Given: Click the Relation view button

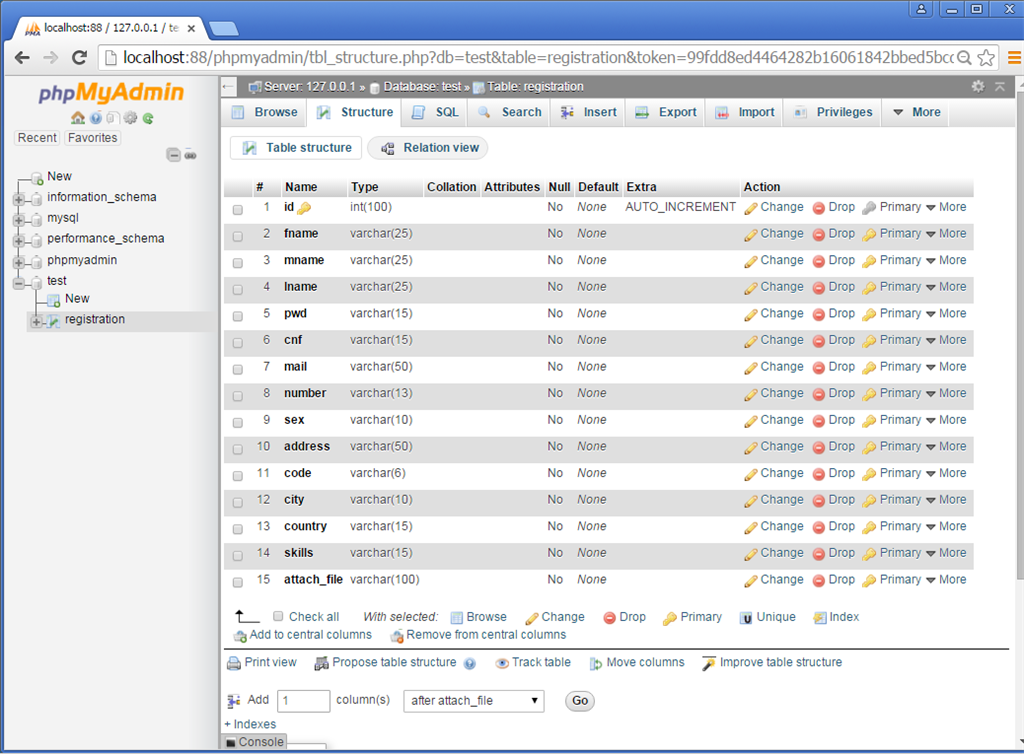Looking at the screenshot, I should [x=428, y=148].
